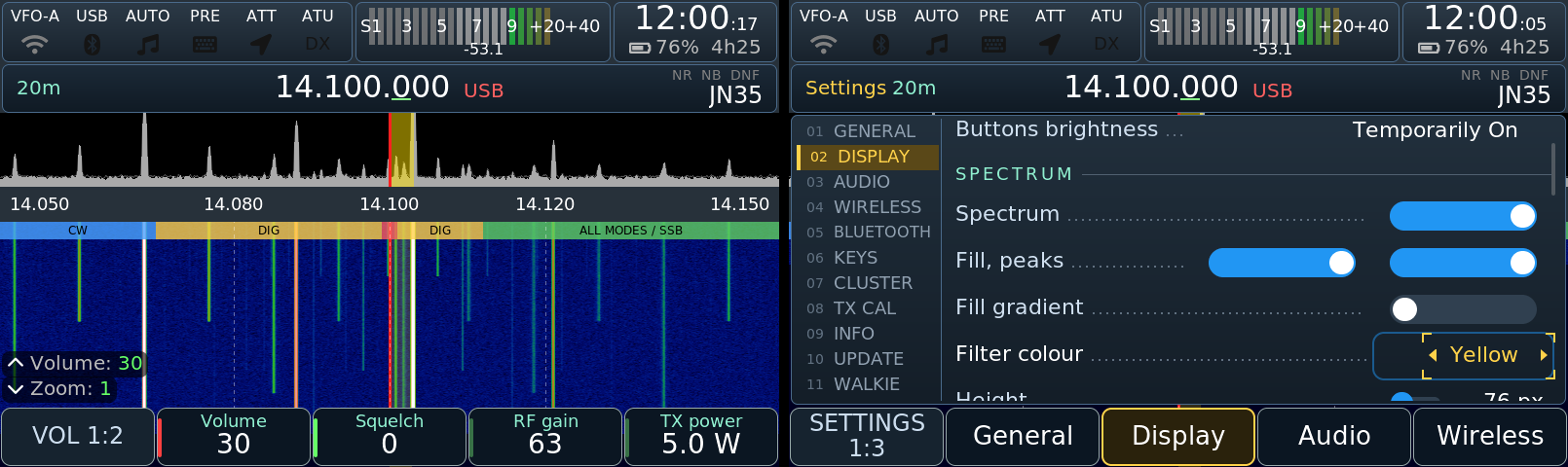Tap the music note icon on the settings screen
This screenshot has height=467, width=1568.
(937, 44)
